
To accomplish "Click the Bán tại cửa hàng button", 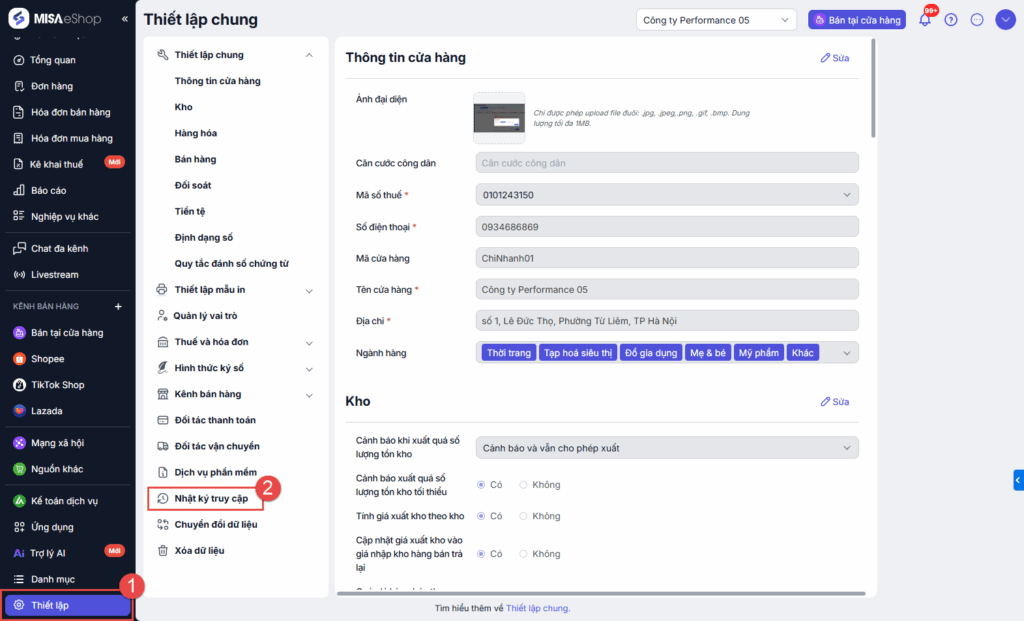I will (857, 20).
